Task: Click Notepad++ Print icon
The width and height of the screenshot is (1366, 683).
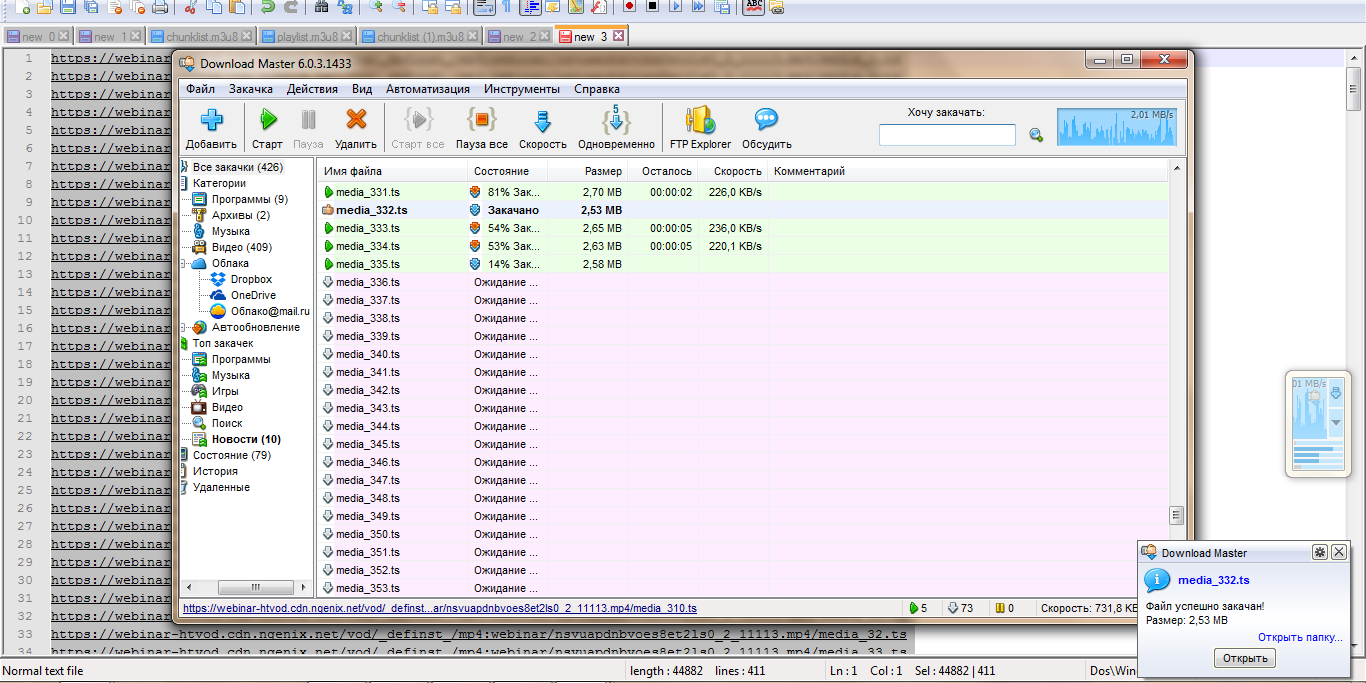Action: (x=161, y=7)
